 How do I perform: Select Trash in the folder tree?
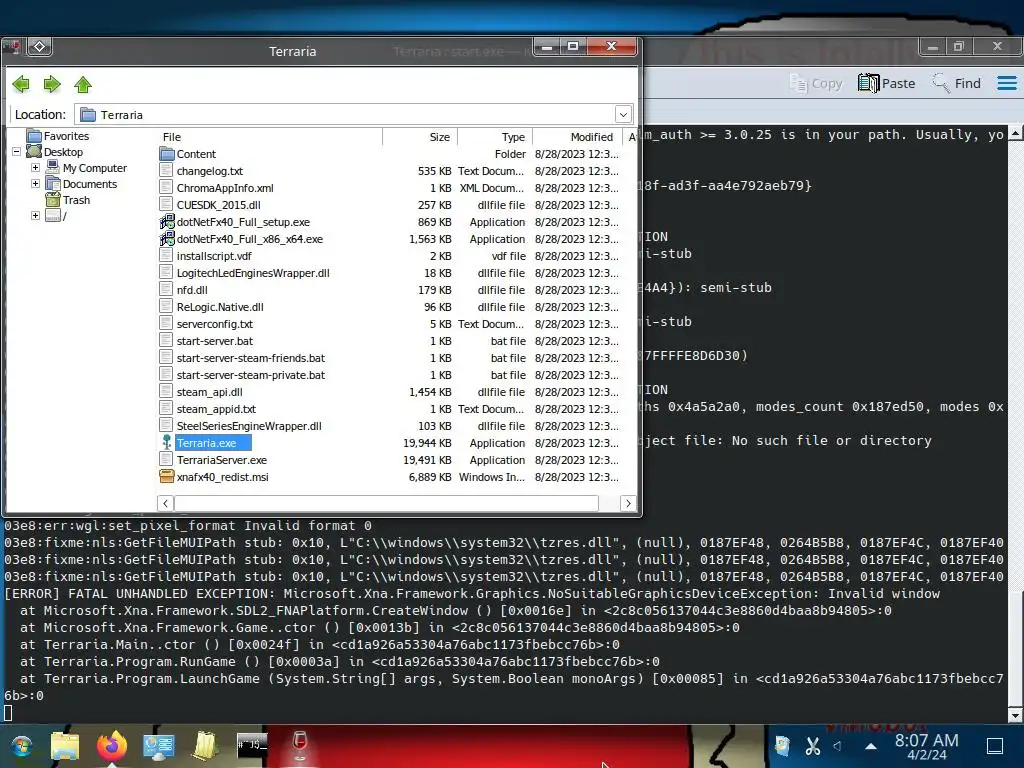(x=76, y=200)
